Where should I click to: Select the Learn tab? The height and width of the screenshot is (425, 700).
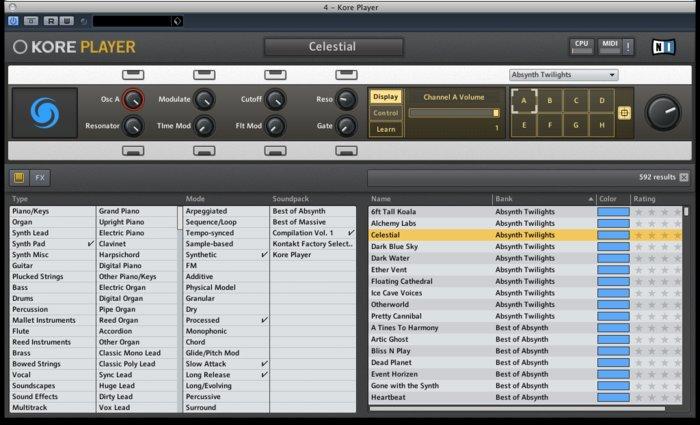coord(386,129)
